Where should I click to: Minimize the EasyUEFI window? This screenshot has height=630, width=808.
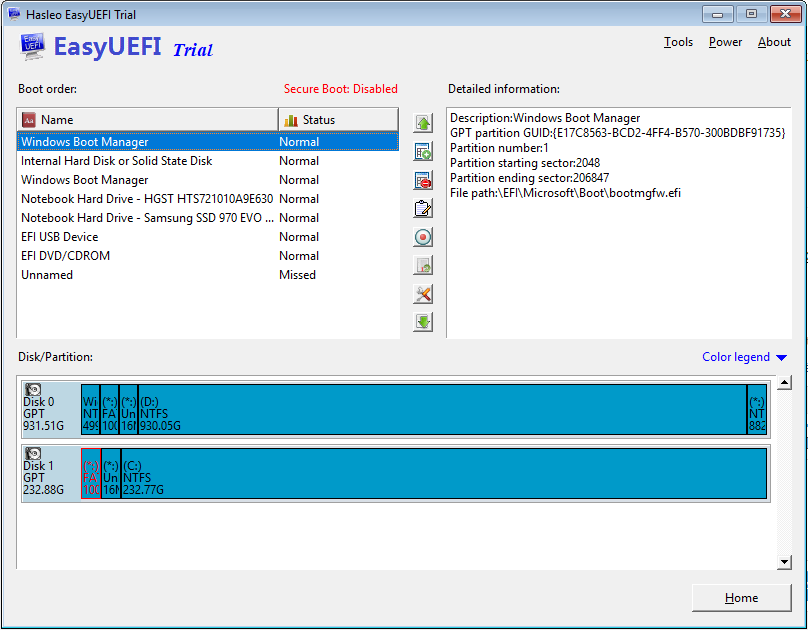point(717,14)
